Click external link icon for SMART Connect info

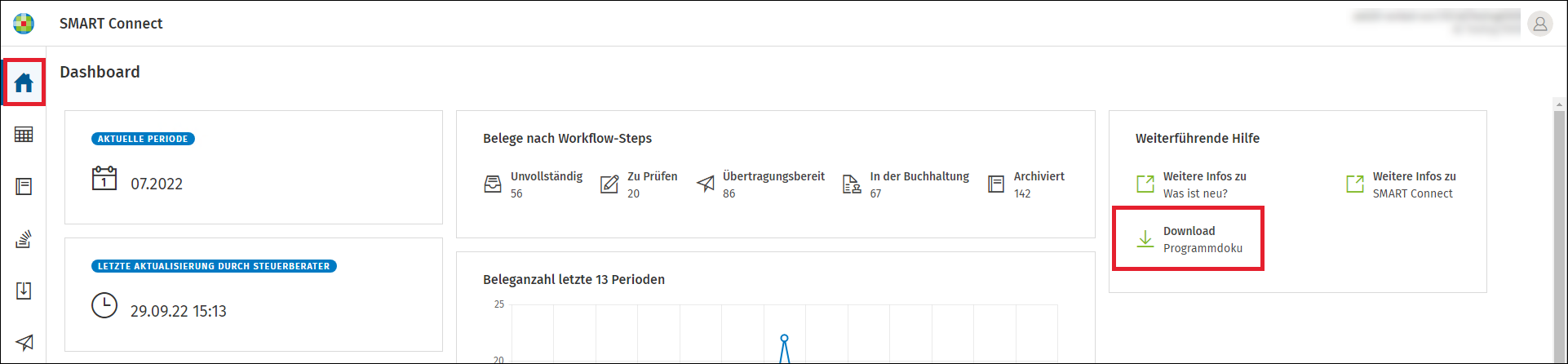[x=1355, y=184]
